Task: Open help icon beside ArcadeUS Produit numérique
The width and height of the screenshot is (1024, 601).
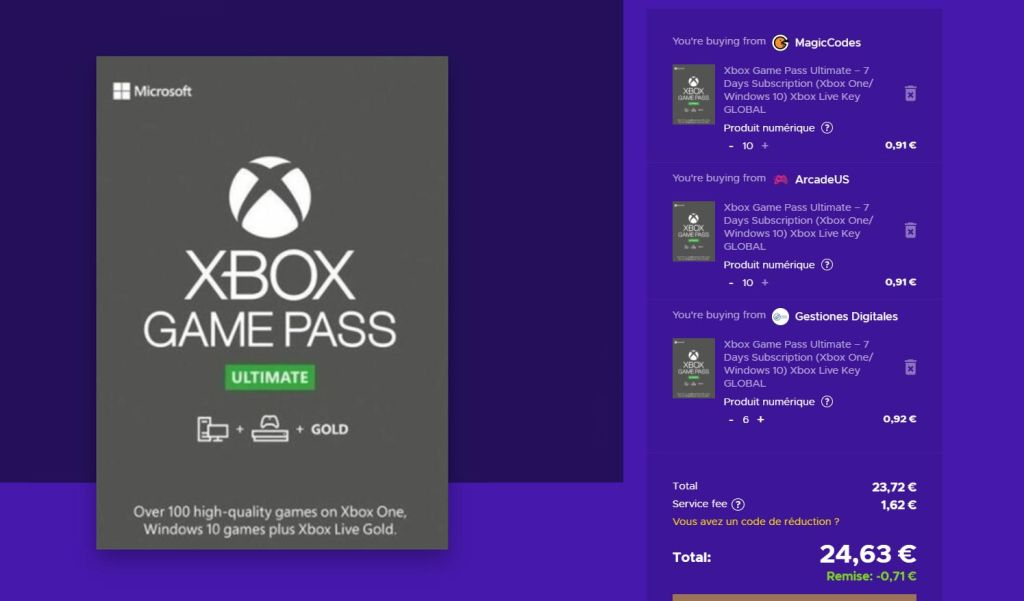Action: click(x=827, y=265)
